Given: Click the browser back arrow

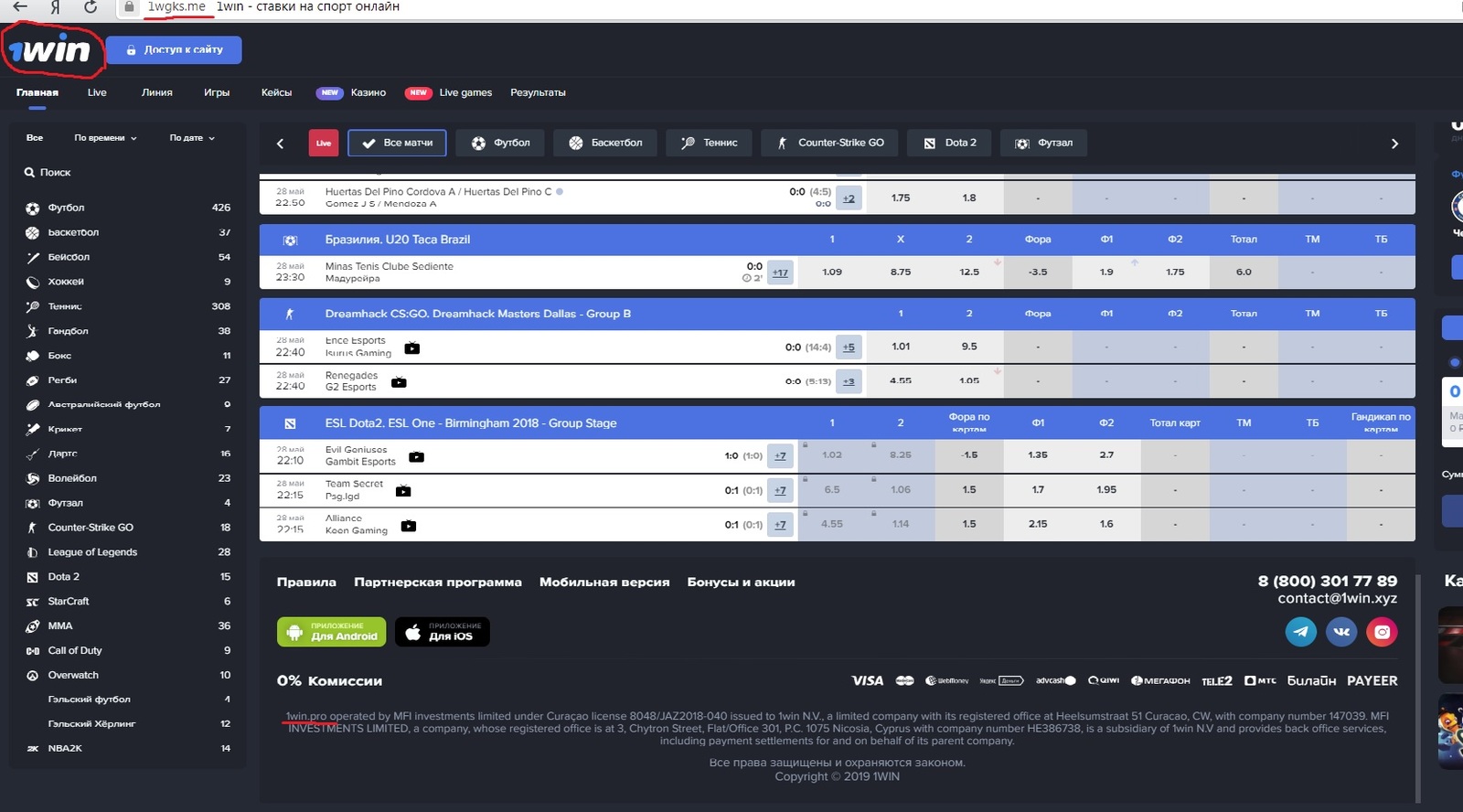Looking at the screenshot, I should 19,7.
